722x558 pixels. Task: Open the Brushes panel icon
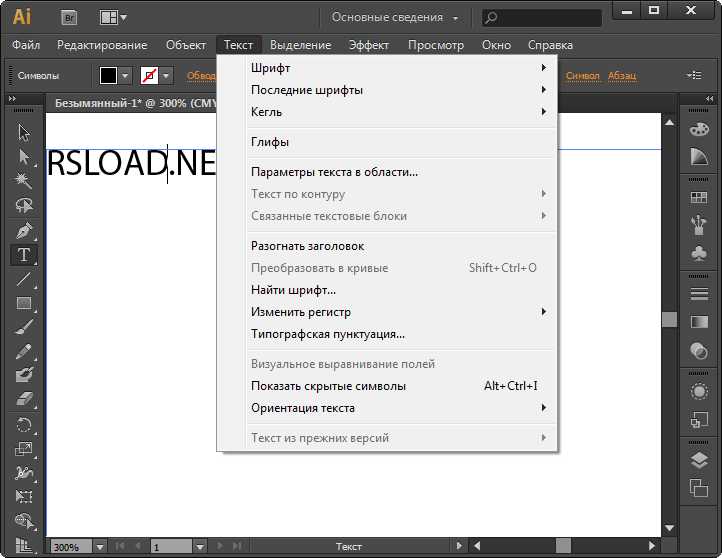point(699,225)
